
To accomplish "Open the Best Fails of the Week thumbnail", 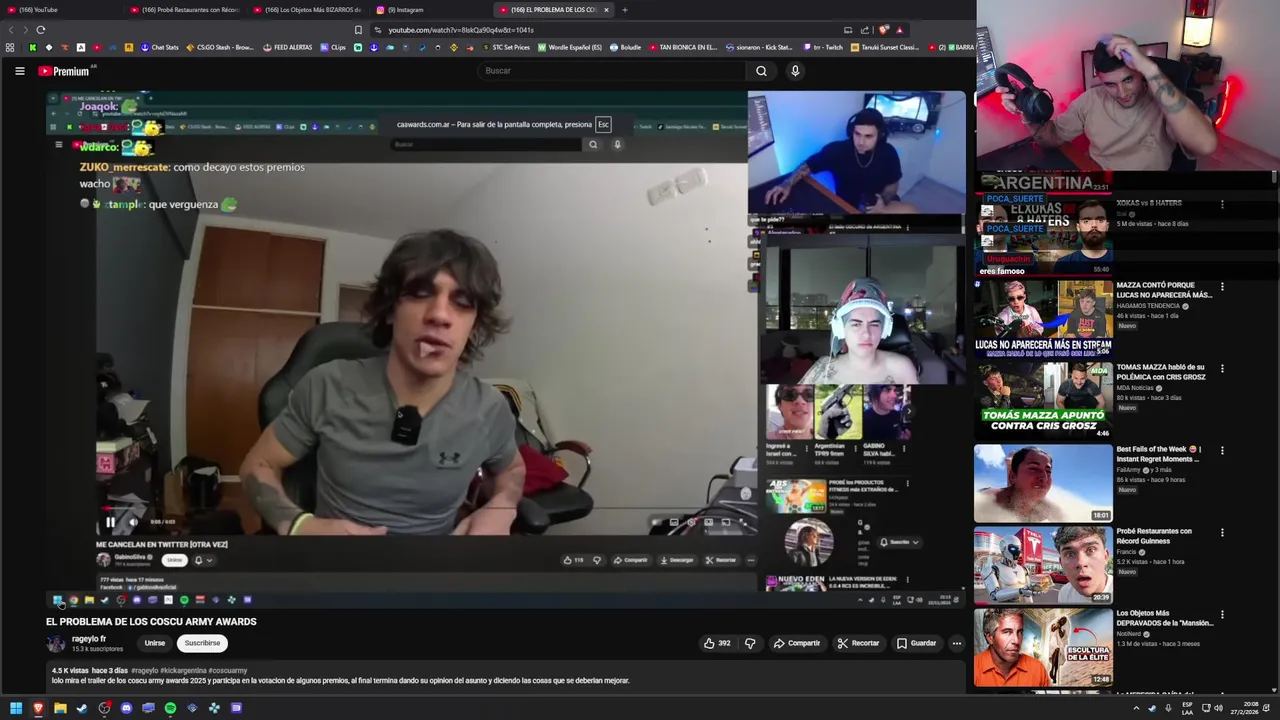I will 1043,483.
